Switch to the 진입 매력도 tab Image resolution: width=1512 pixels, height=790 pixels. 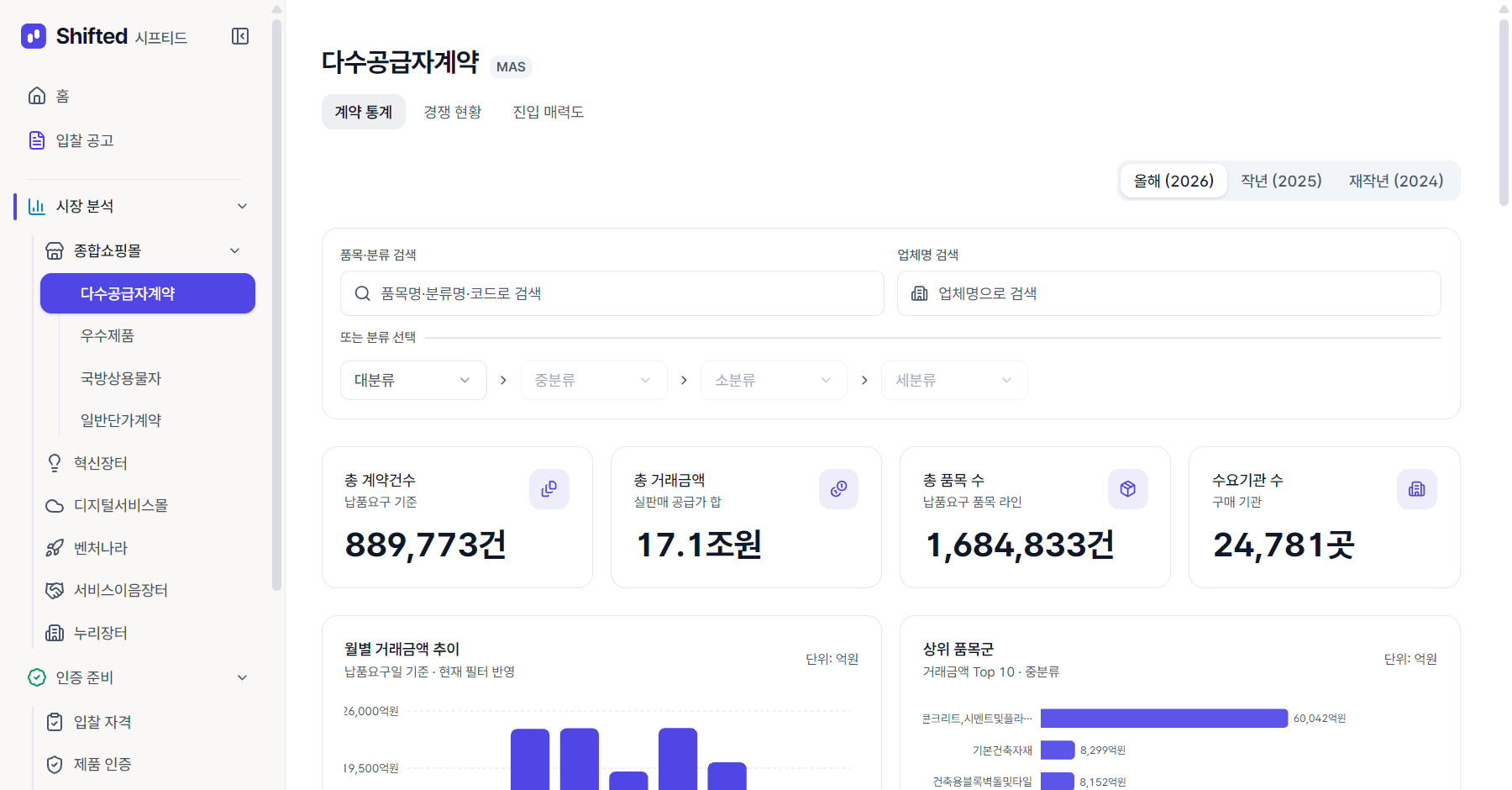tap(549, 112)
